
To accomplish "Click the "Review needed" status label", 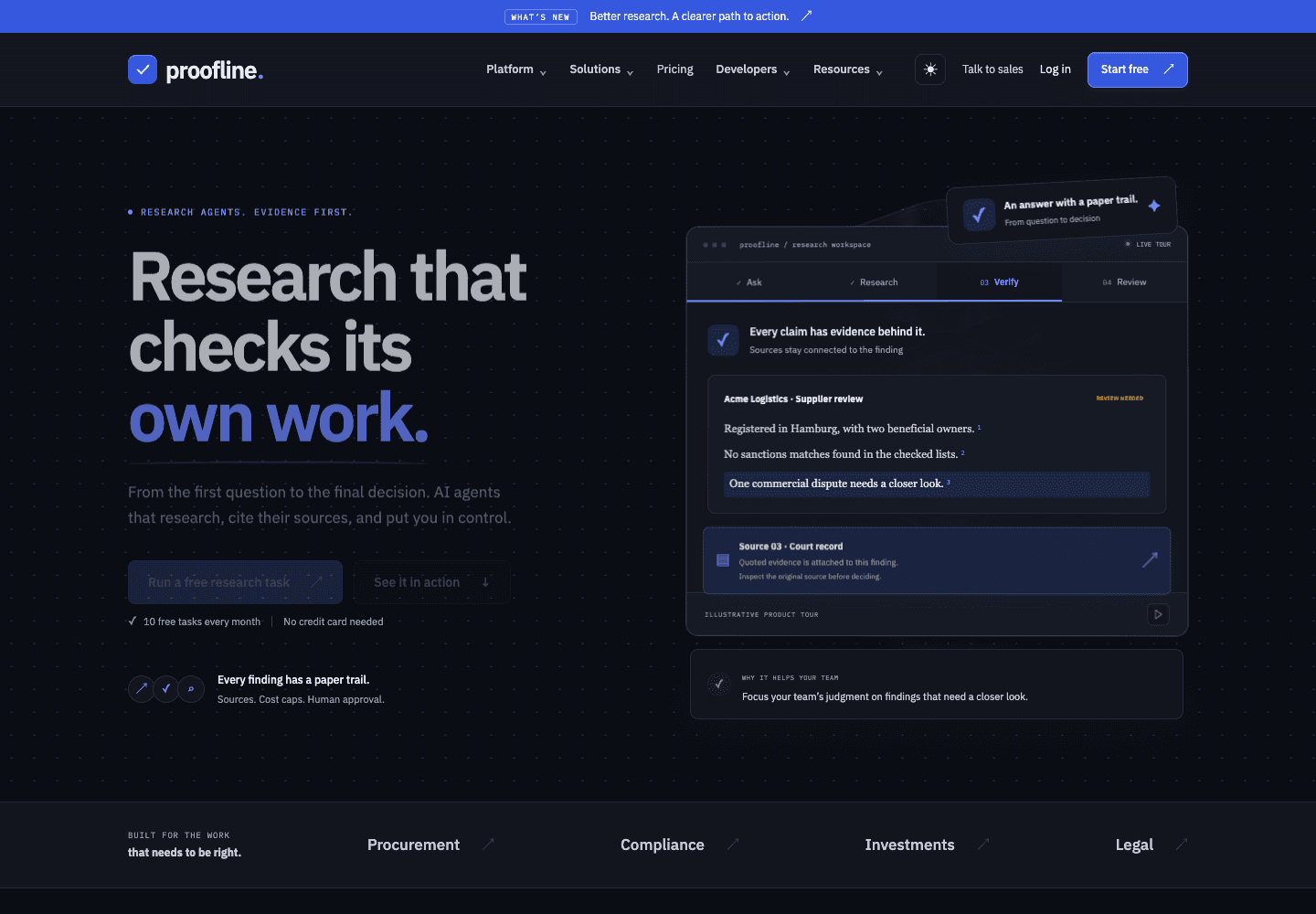I will click(x=1120, y=399).
